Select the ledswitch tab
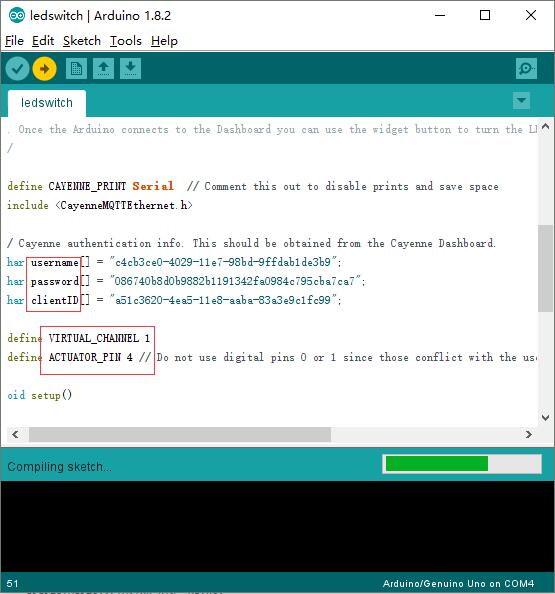 pos(47,103)
